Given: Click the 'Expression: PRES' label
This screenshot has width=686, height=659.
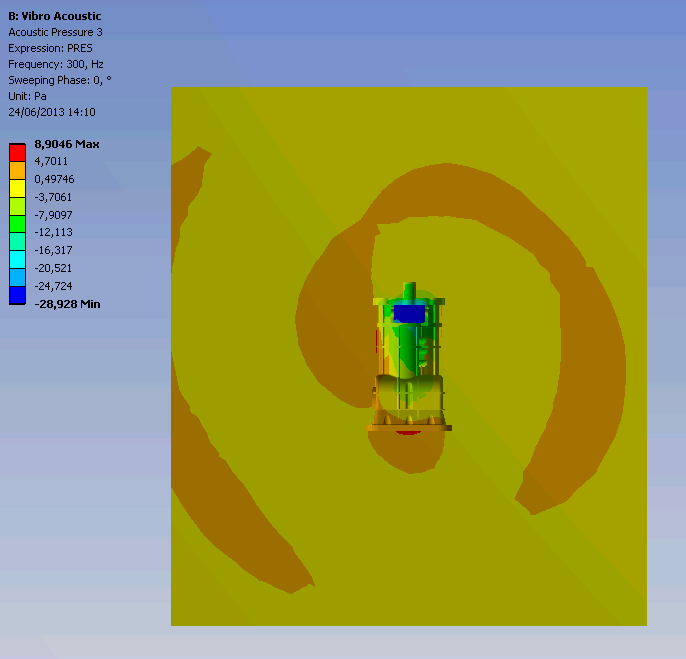Looking at the screenshot, I should click(x=50, y=48).
